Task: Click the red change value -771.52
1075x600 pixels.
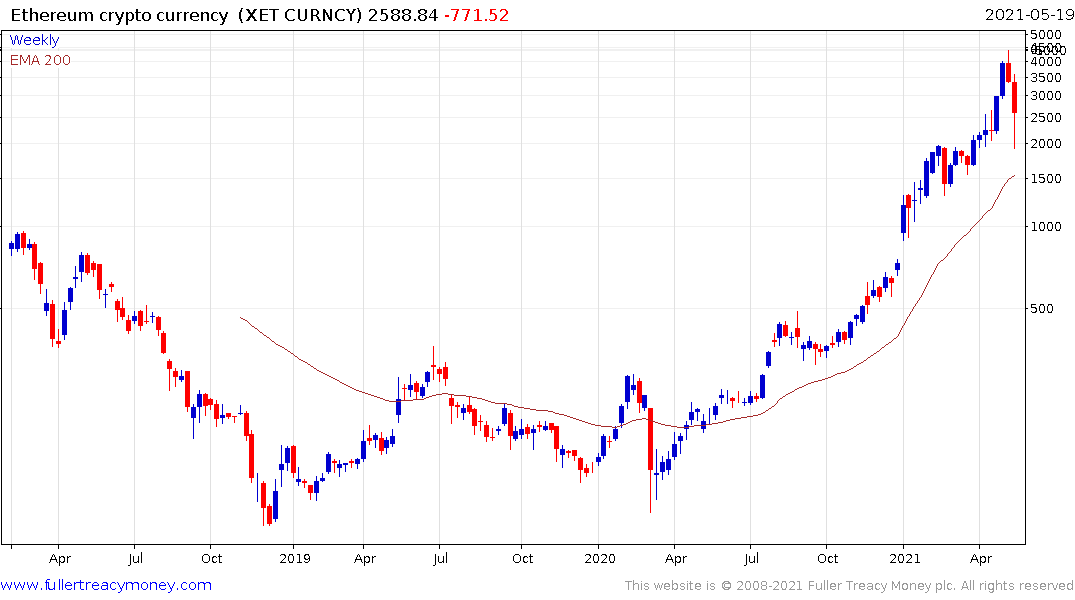Action: point(476,15)
